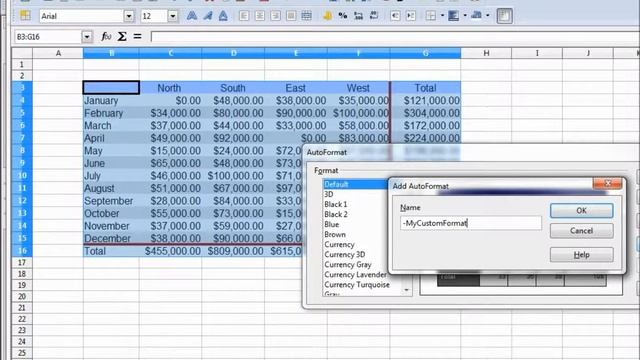Click the Total cell in column G
Viewport: 640px width, 360px height.
(x=425, y=88)
